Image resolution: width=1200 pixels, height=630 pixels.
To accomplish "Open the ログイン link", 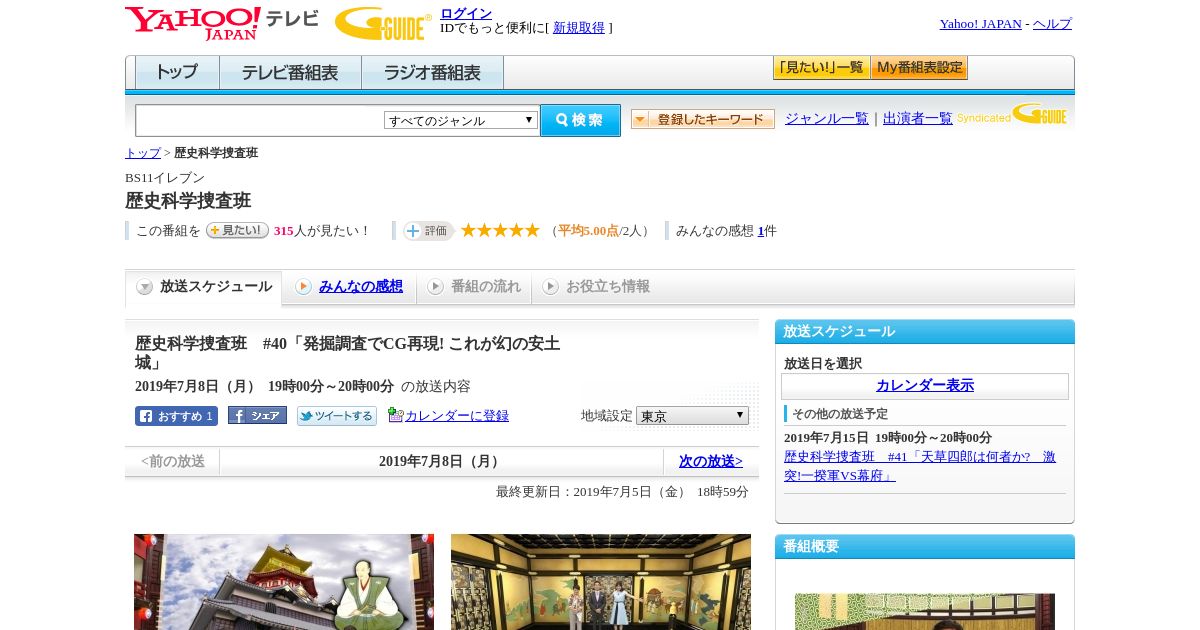I will point(466,13).
